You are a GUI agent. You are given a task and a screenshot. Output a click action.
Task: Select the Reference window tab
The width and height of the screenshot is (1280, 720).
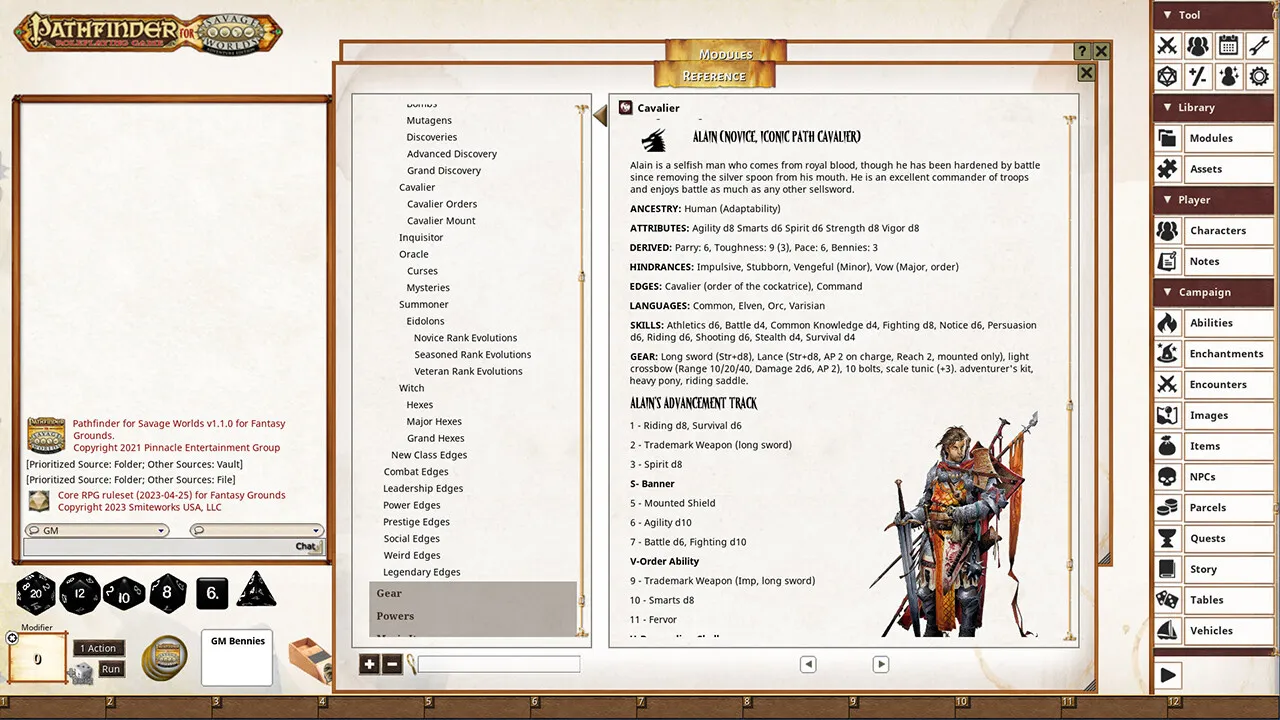point(714,75)
